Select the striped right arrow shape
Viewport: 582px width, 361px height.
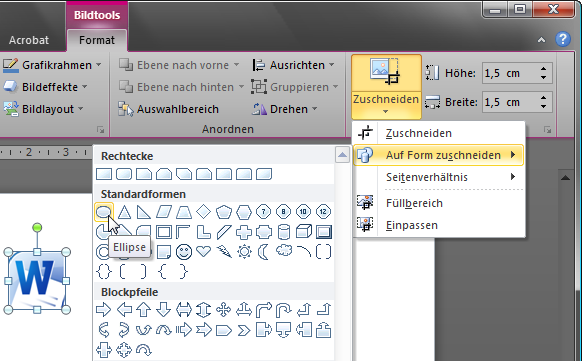point(184,330)
